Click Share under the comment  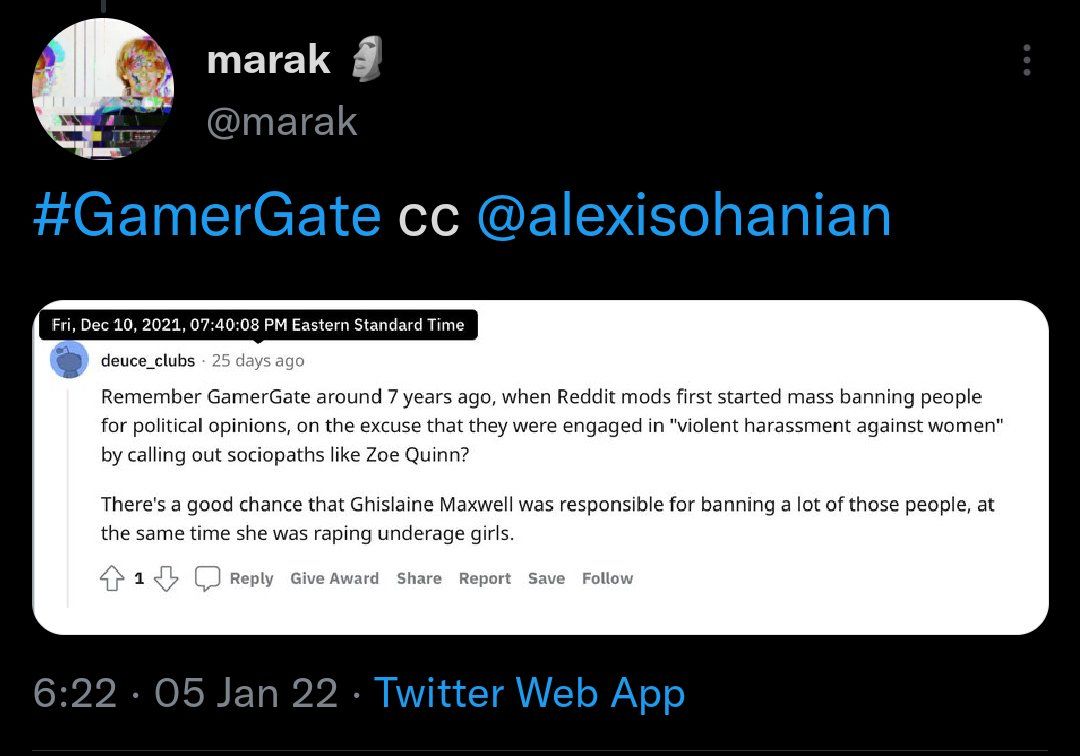419,578
